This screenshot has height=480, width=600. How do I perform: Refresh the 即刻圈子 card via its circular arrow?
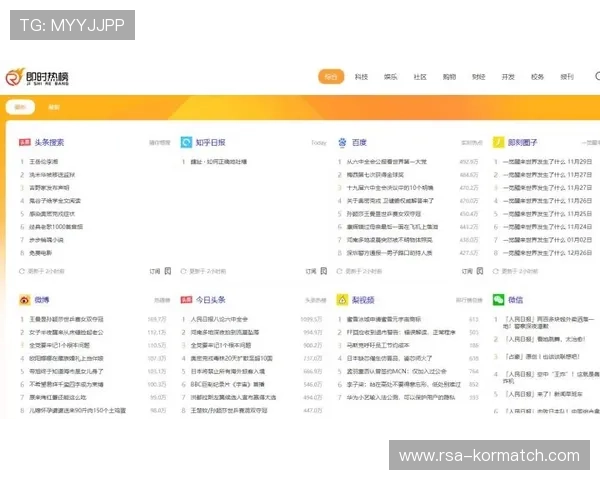click(x=496, y=271)
